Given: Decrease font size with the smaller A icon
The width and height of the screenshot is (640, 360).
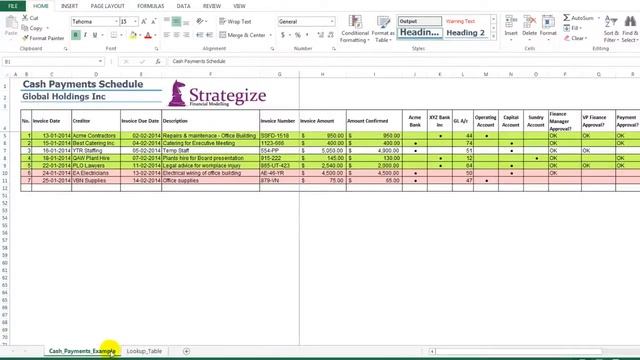Looking at the screenshot, I should pos(153,21).
